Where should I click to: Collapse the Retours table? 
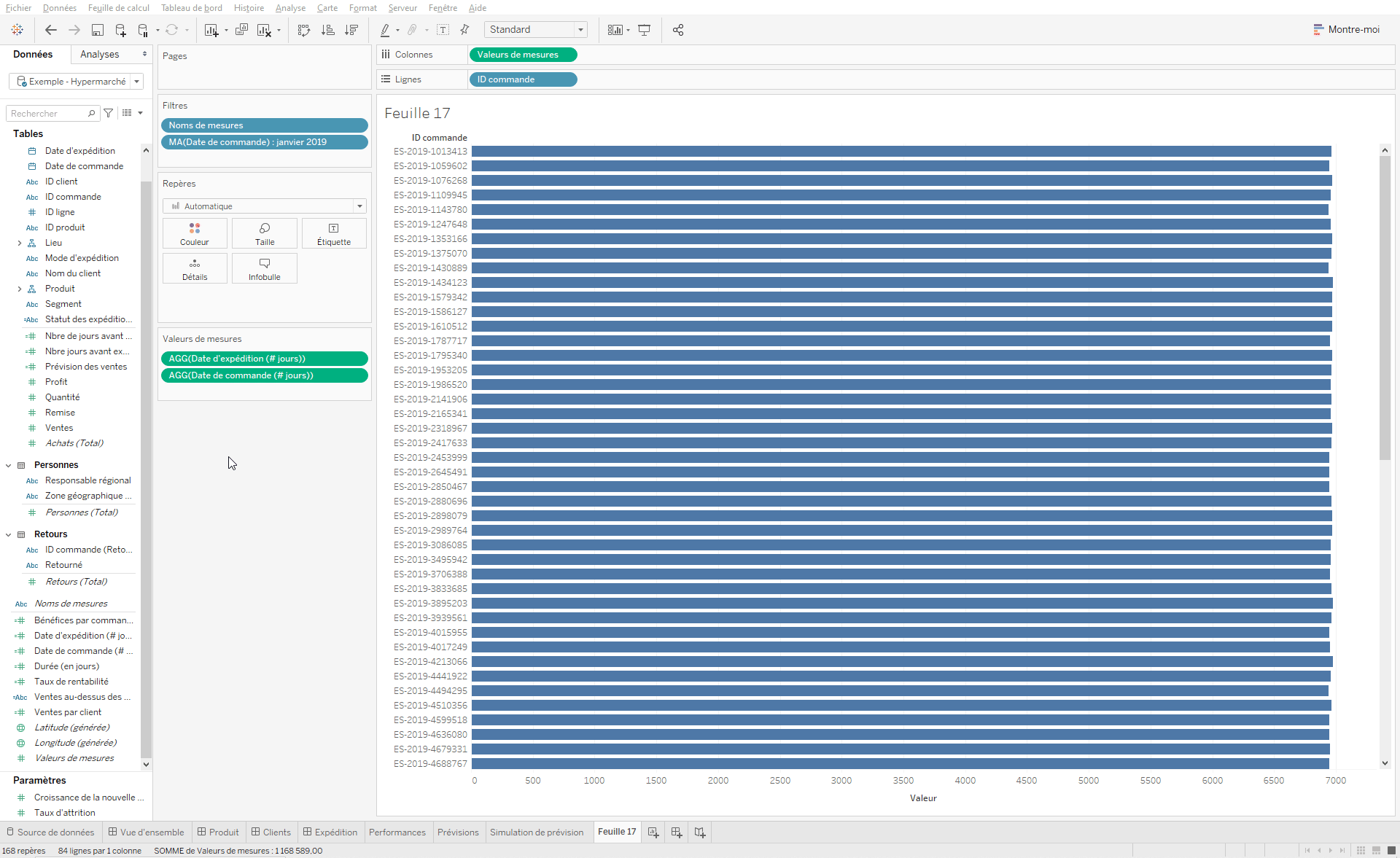pos(9,534)
